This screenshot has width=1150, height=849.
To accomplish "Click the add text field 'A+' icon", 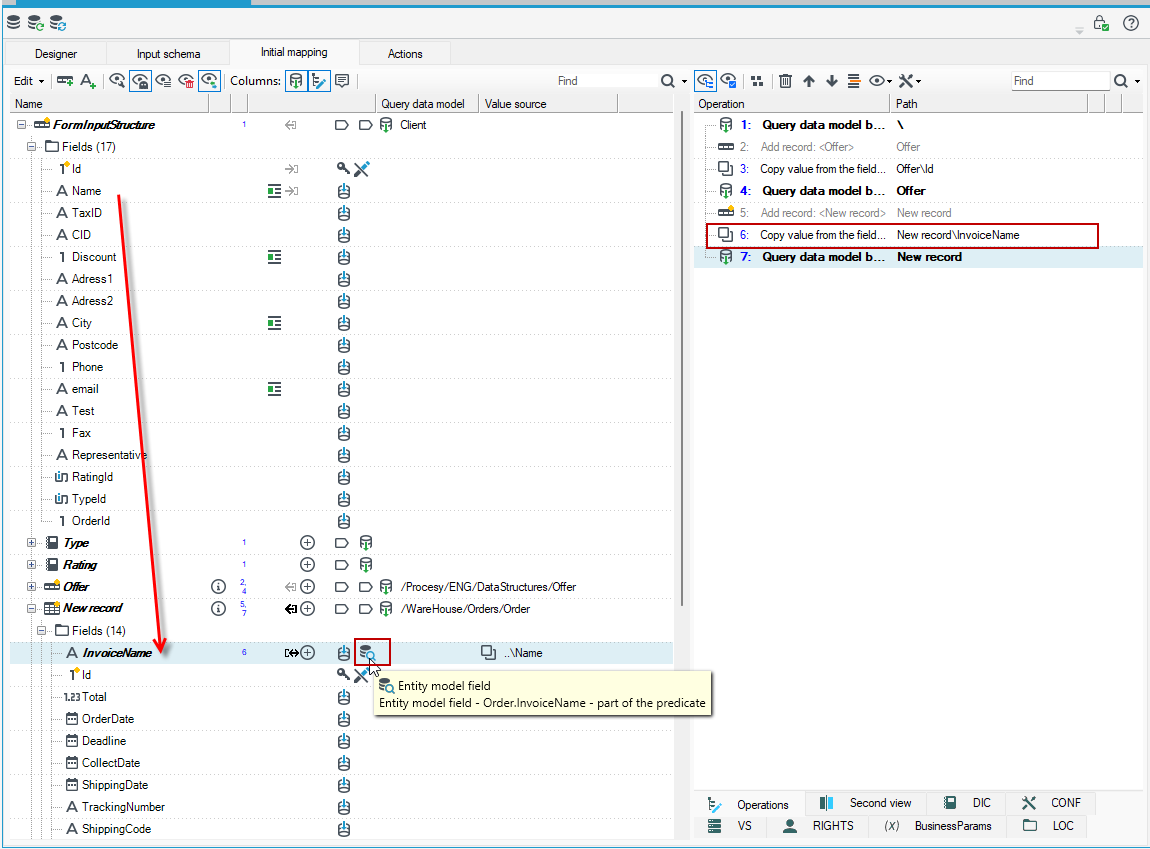I will (88, 81).
